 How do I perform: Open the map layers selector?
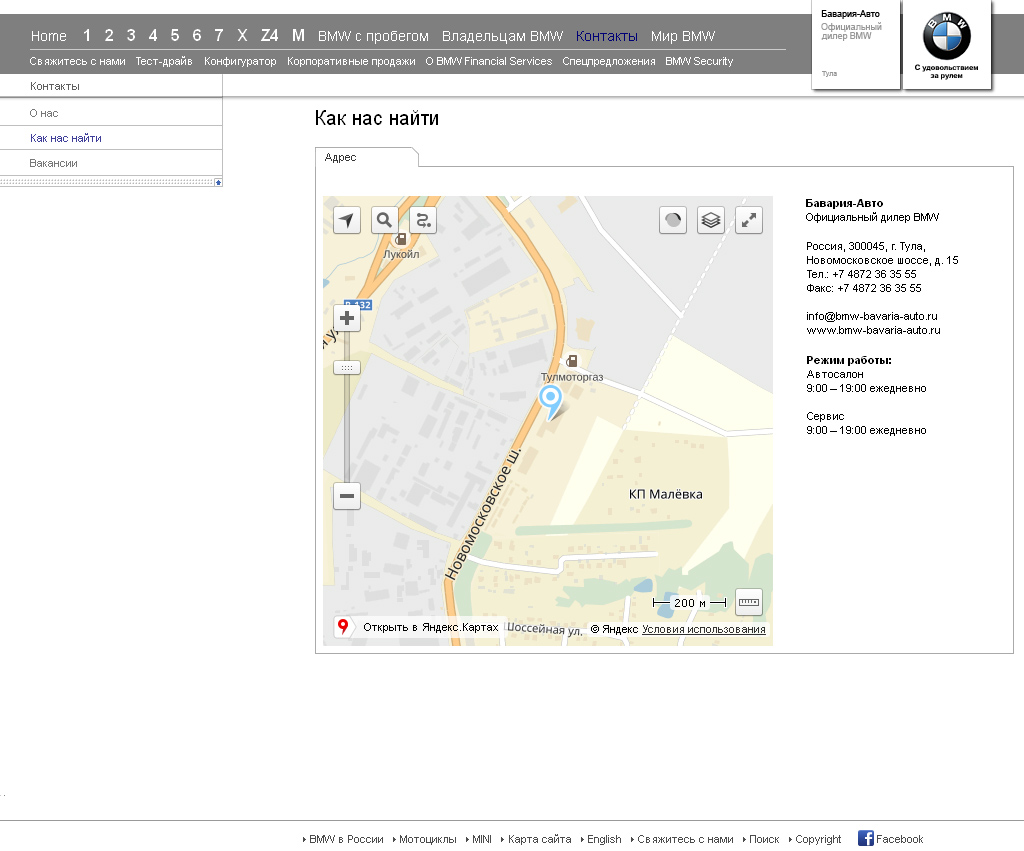(x=711, y=220)
